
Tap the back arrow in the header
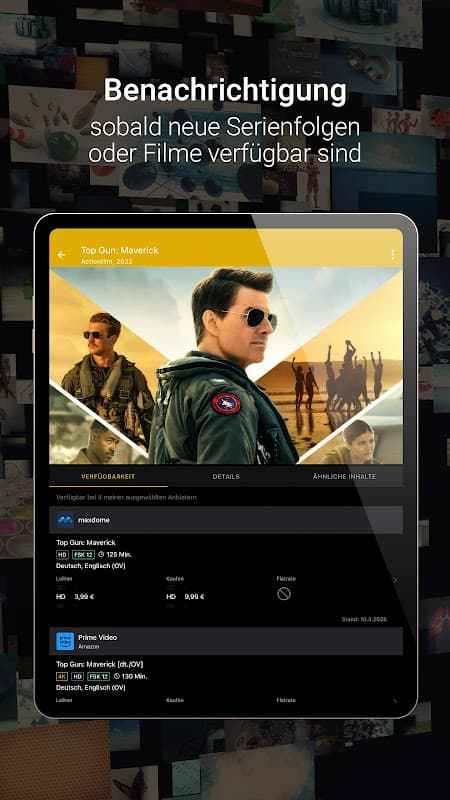click(62, 255)
